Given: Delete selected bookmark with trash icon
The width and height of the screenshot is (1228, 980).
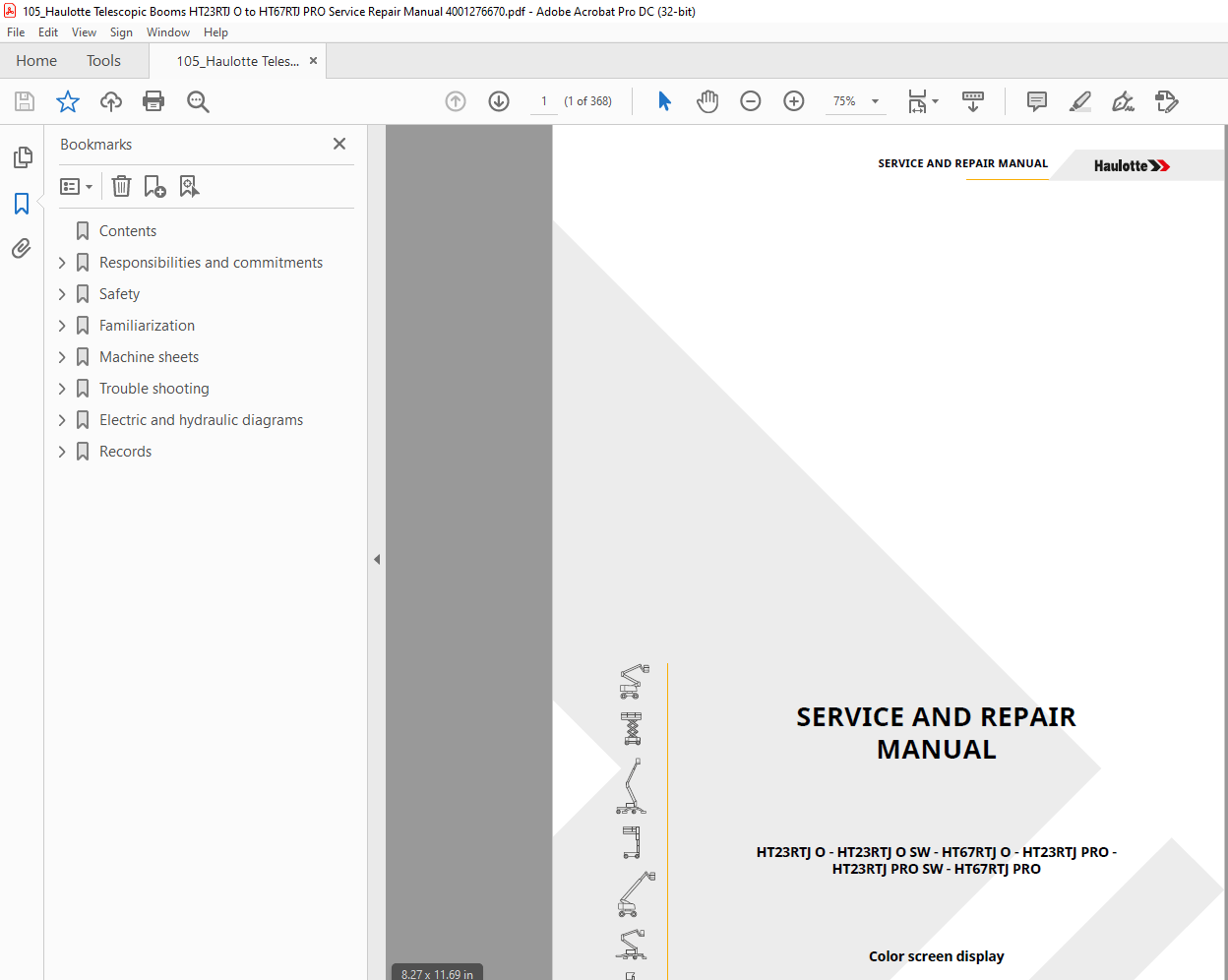Looking at the screenshot, I should [121, 186].
